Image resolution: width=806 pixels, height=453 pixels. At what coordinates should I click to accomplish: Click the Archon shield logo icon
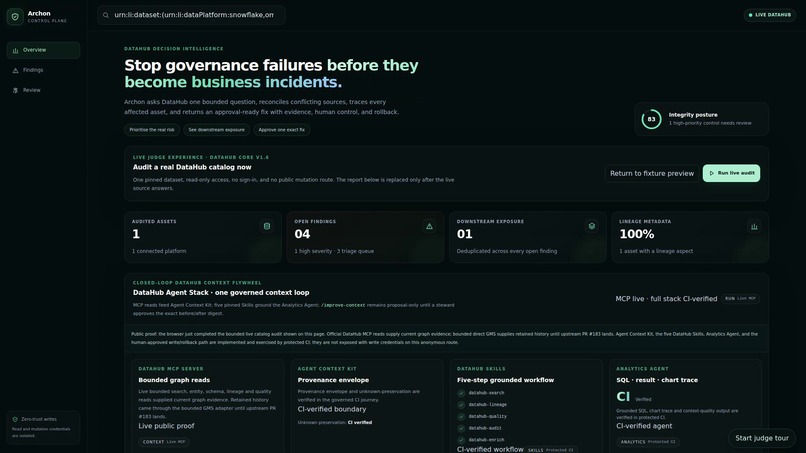coord(15,16)
